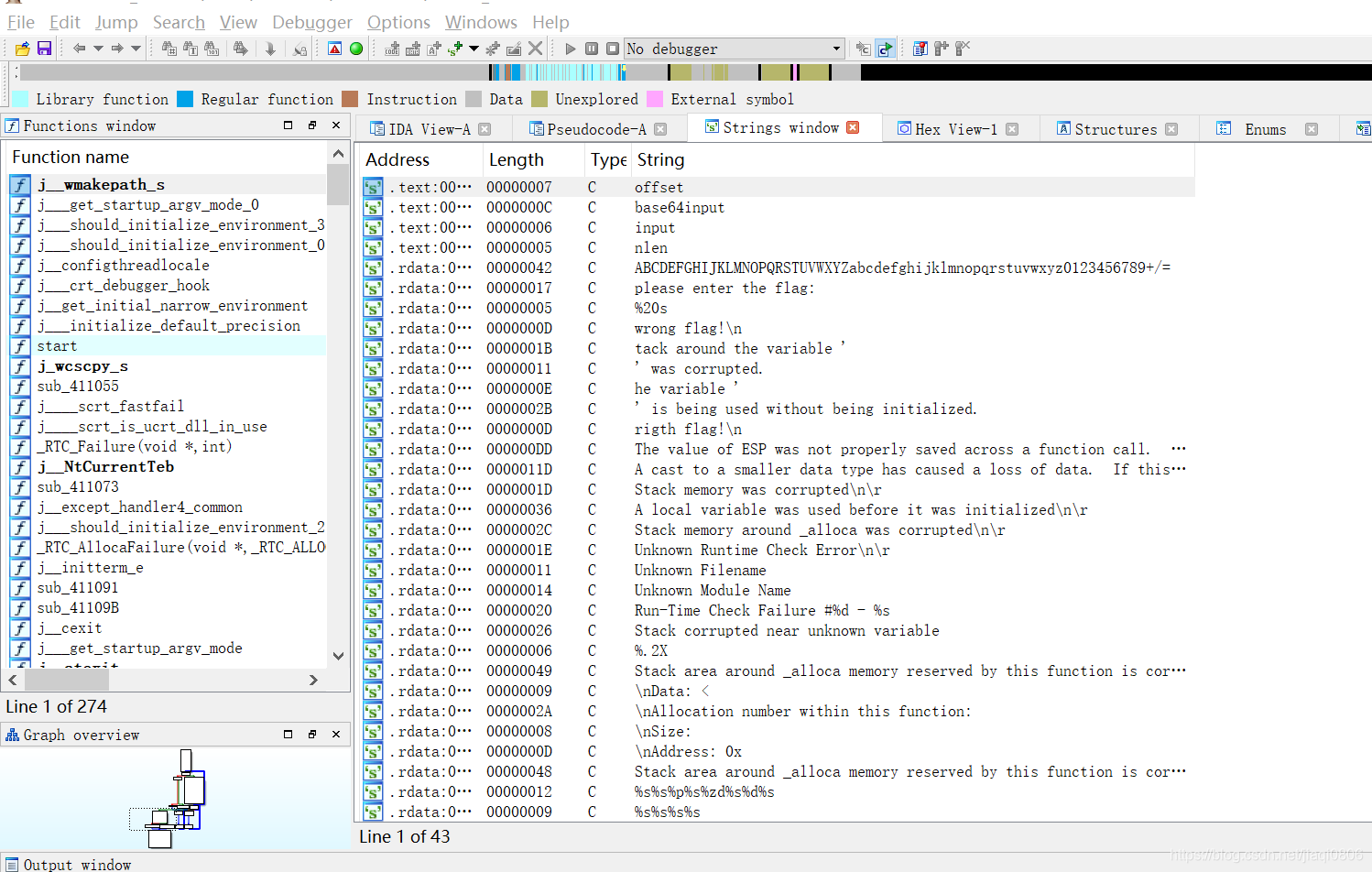Click the highlighted run-to-cursor 'C' icon
The width and height of the screenshot is (1372, 872).
(885, 49)
